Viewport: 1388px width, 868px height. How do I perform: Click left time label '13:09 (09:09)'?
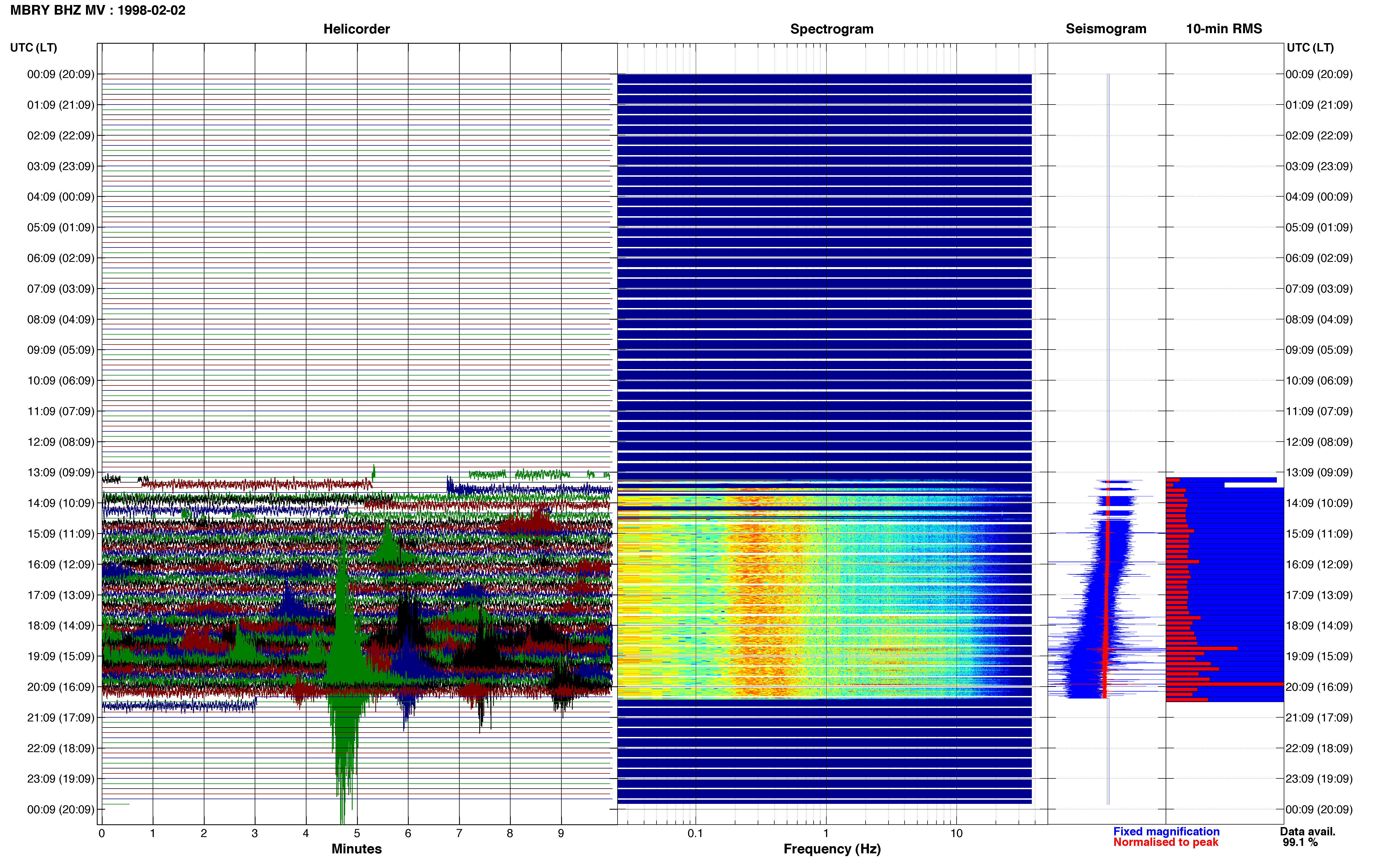coord(61,473)
